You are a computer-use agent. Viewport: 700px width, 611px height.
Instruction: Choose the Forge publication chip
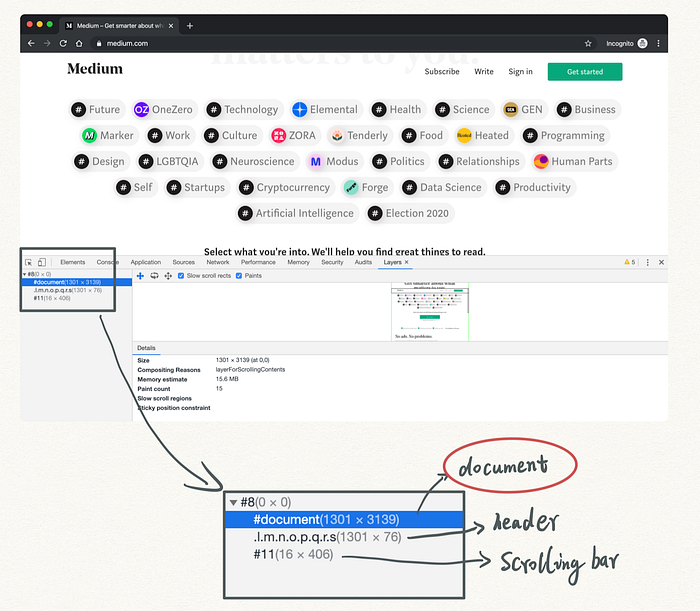click(x=367, y=187)
